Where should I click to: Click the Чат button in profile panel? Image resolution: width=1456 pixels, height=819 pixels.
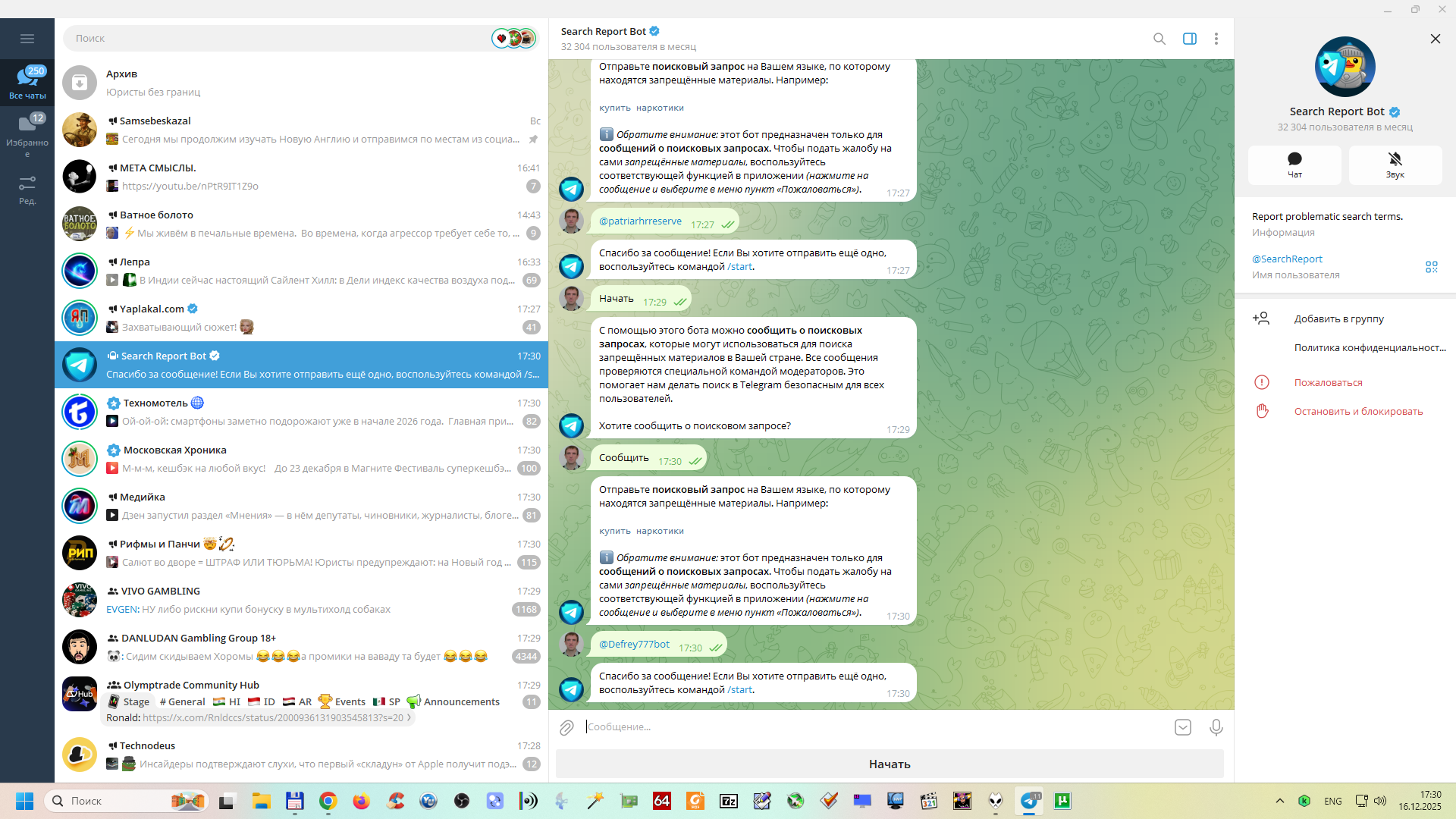1294,165
